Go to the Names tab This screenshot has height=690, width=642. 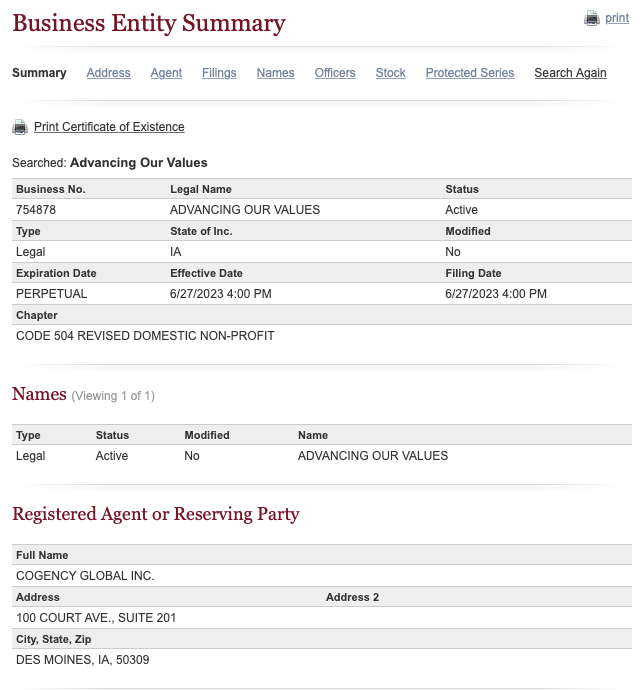tap(275, 73)
